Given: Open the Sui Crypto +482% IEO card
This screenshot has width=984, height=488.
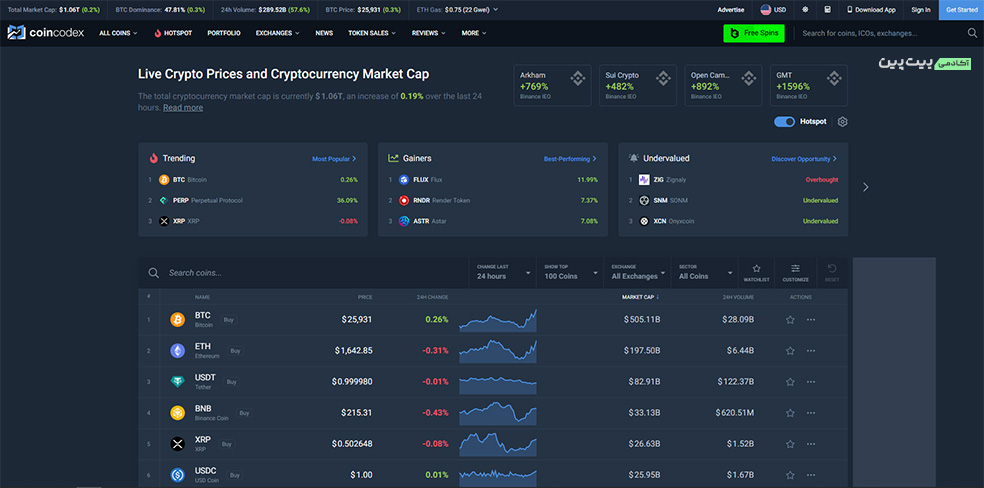Looking at the screenshot, I should [638, 85].
